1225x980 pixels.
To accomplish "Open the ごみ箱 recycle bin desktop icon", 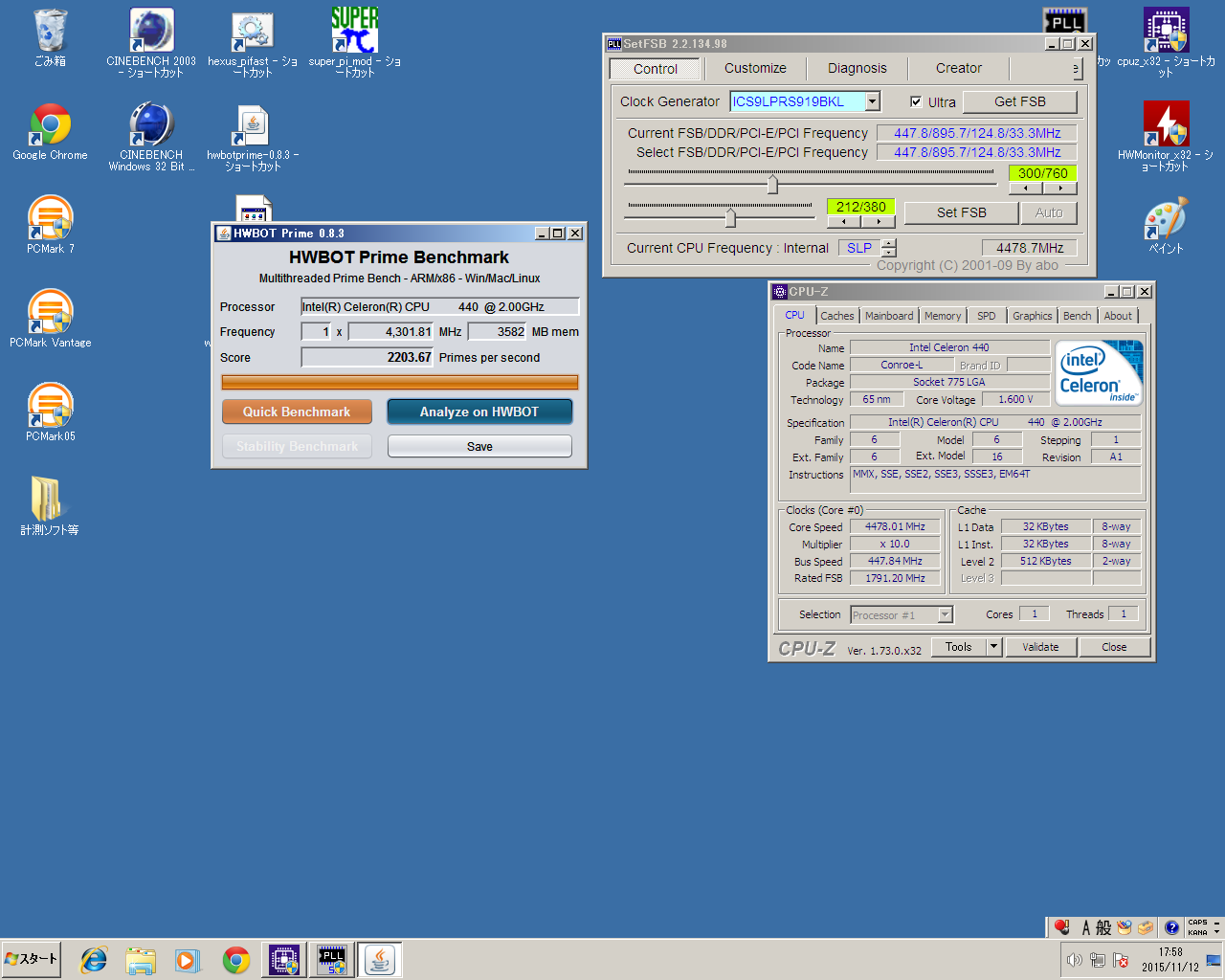I will [x=50, y=38].
